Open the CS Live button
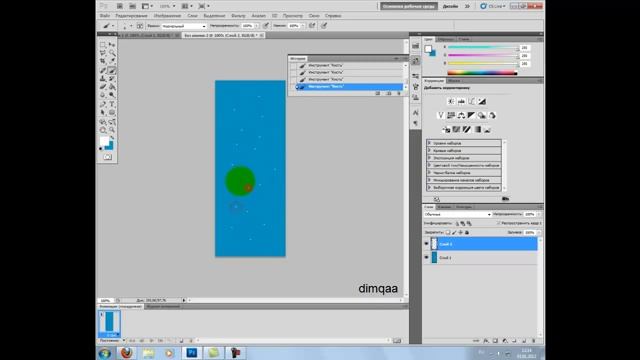This screenshot has height=360, width=640. pyautogui.click(x=493, y=6)
